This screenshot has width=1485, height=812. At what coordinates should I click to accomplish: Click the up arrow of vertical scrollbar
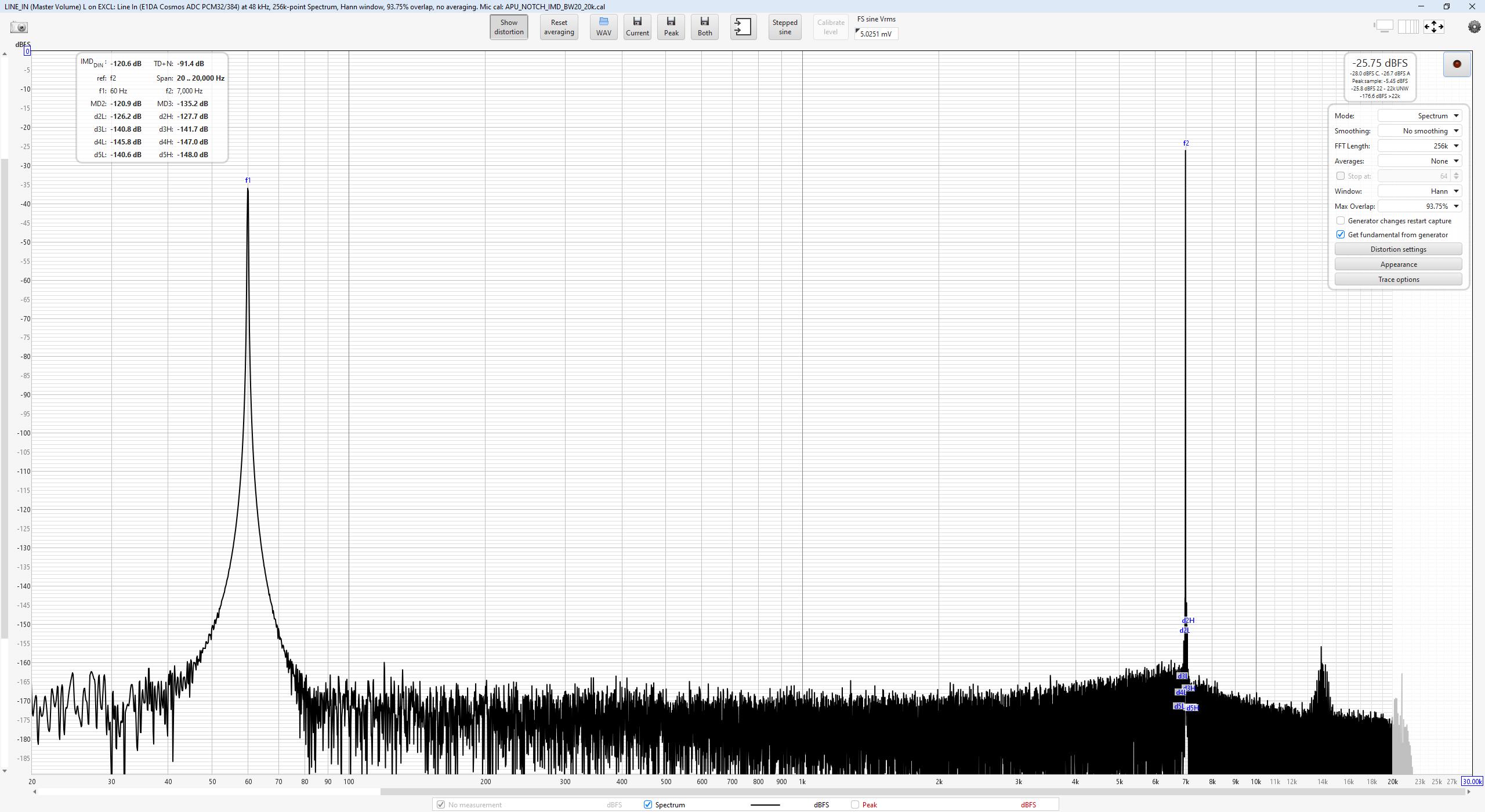[5, 54]
